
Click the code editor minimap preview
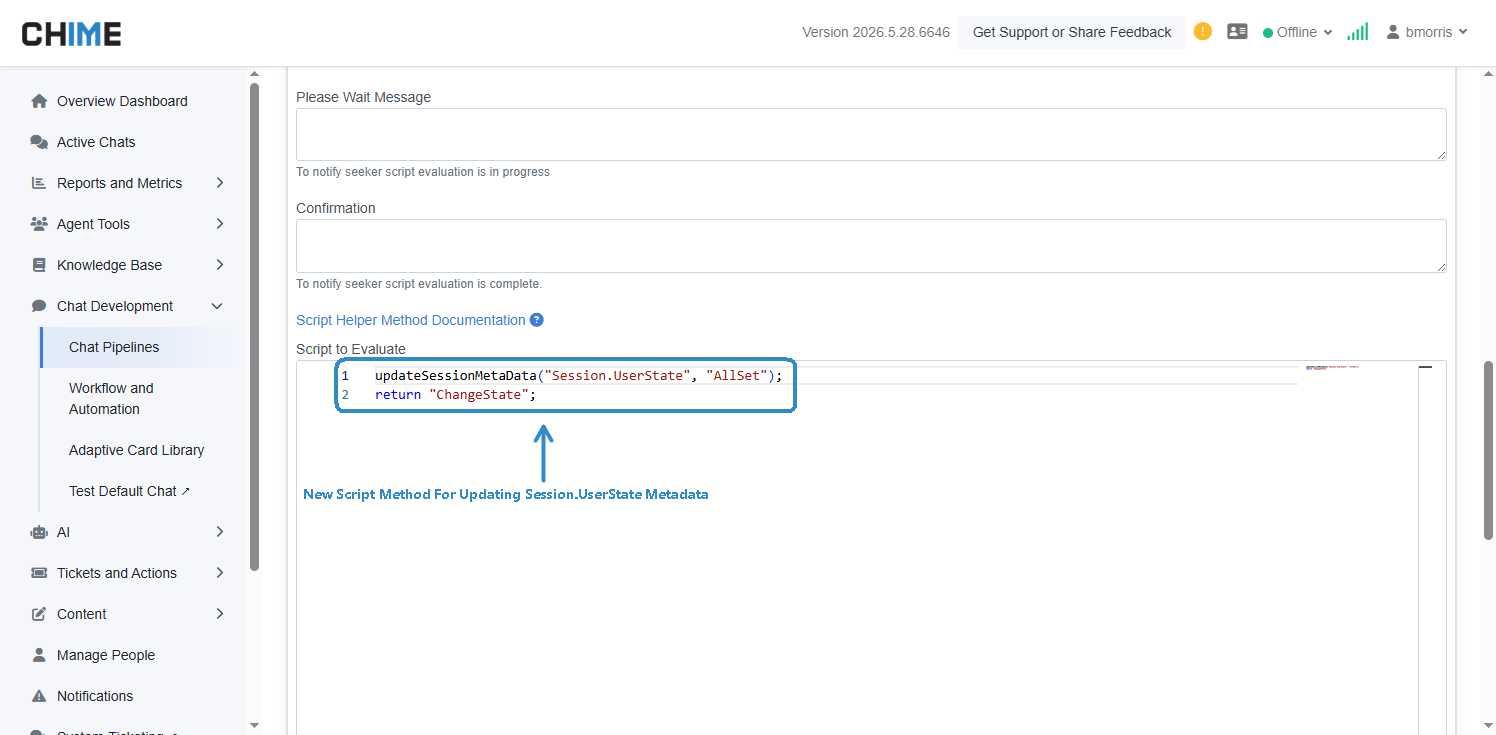[1333, 368]
